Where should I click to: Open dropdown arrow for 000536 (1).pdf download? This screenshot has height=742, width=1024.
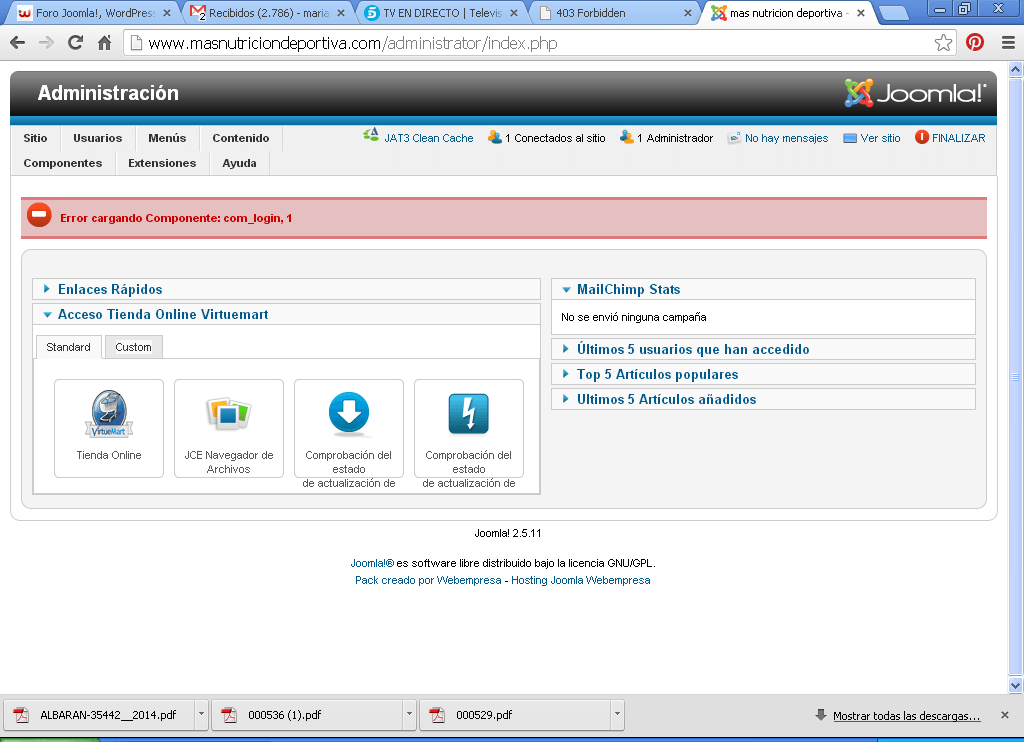[409, 715]
